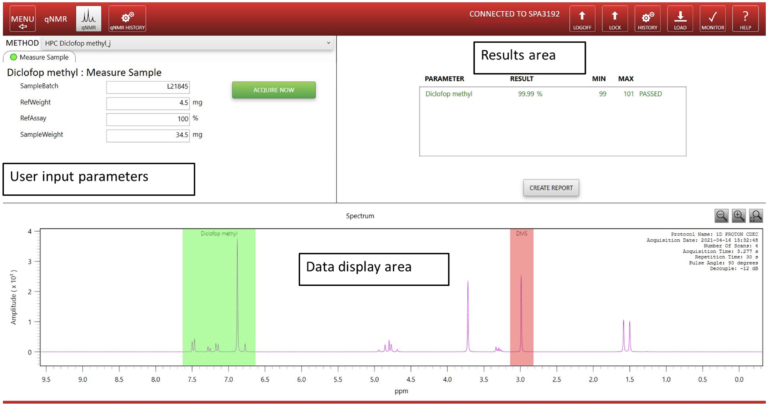This screenshot has height=406, width=768.
Task: Zoom in on the spectrum
Action: (739, 216)
